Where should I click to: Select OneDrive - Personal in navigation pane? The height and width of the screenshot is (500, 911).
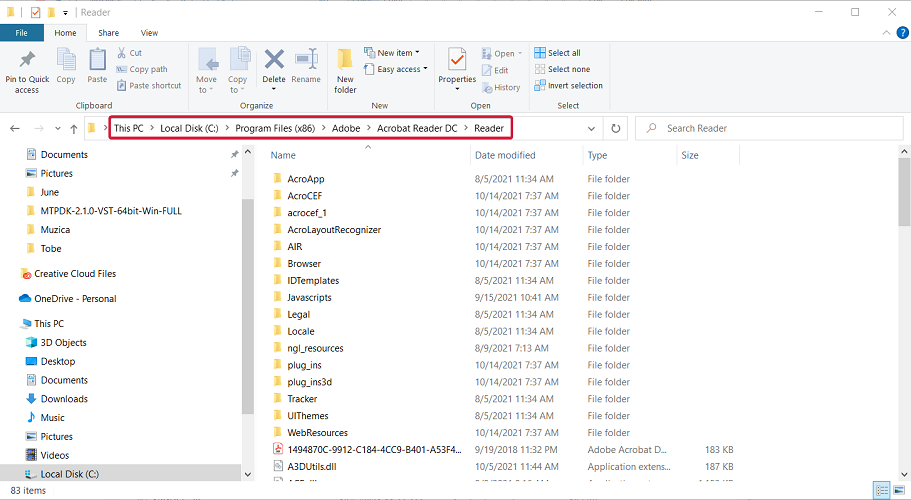coord(68,298)
